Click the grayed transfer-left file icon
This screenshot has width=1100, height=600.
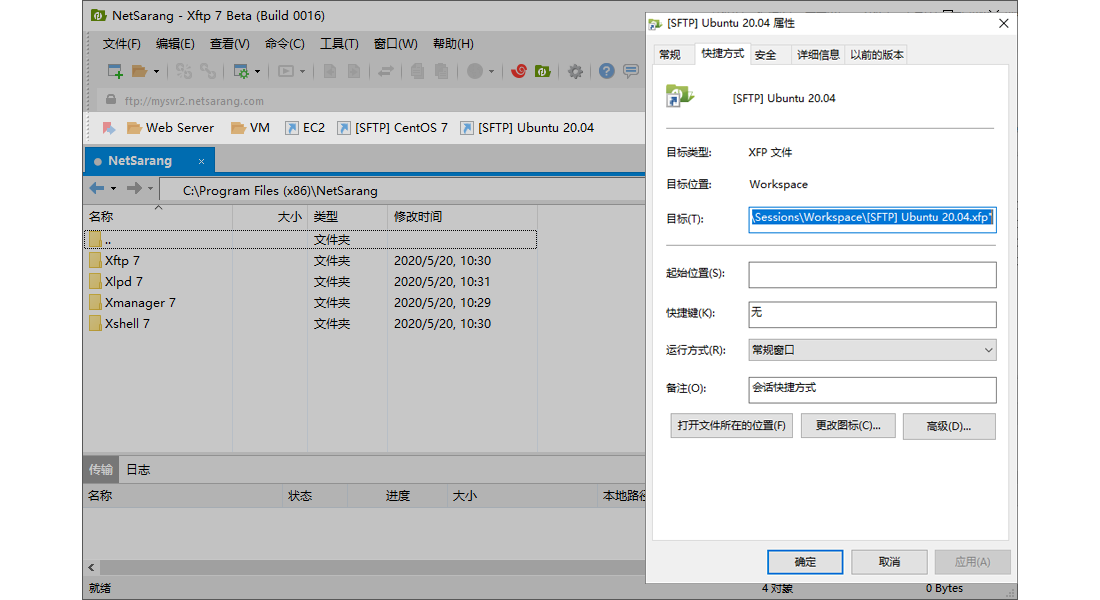tap(330, 71)
